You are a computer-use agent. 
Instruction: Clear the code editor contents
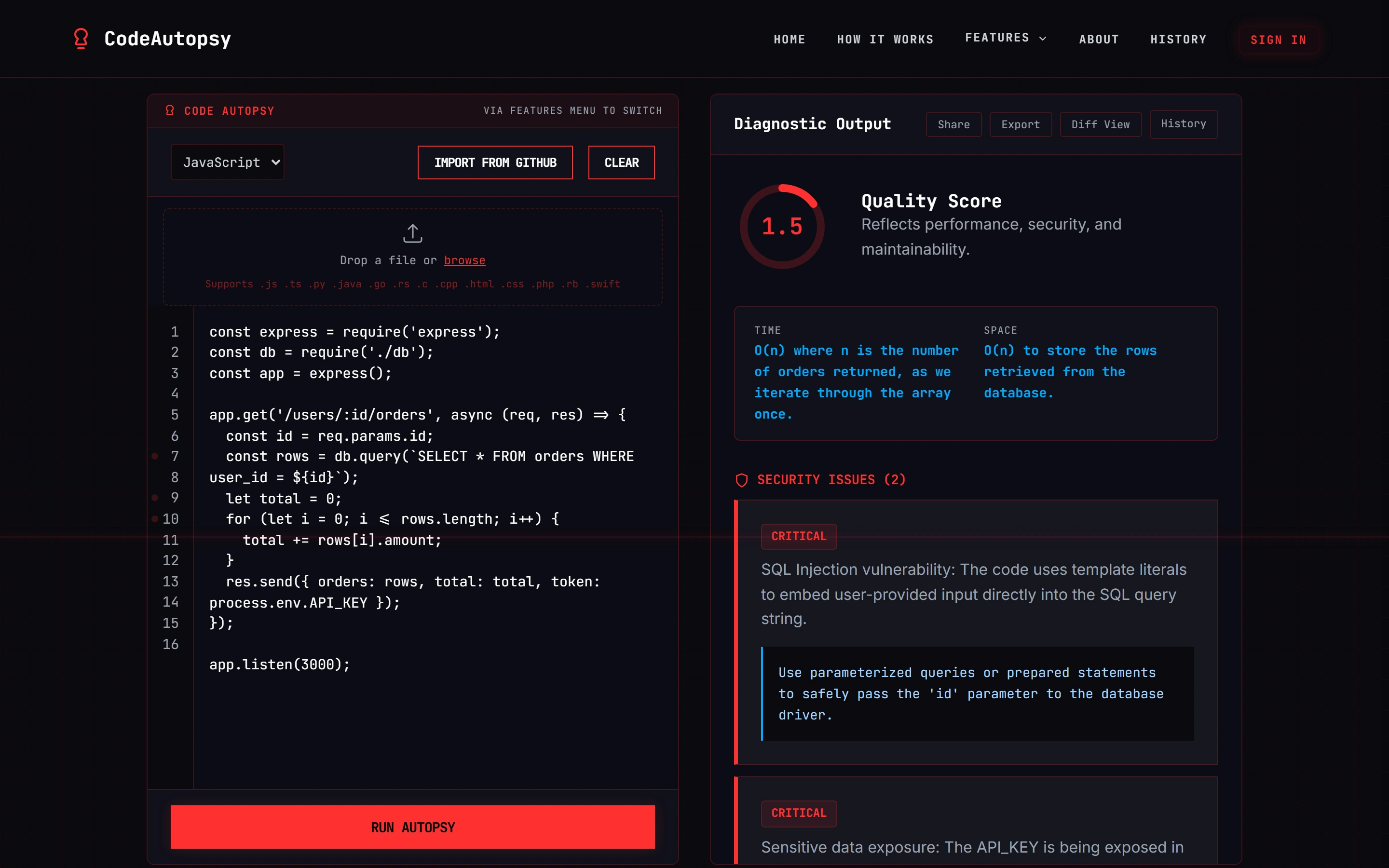click(x=622, y=163)
